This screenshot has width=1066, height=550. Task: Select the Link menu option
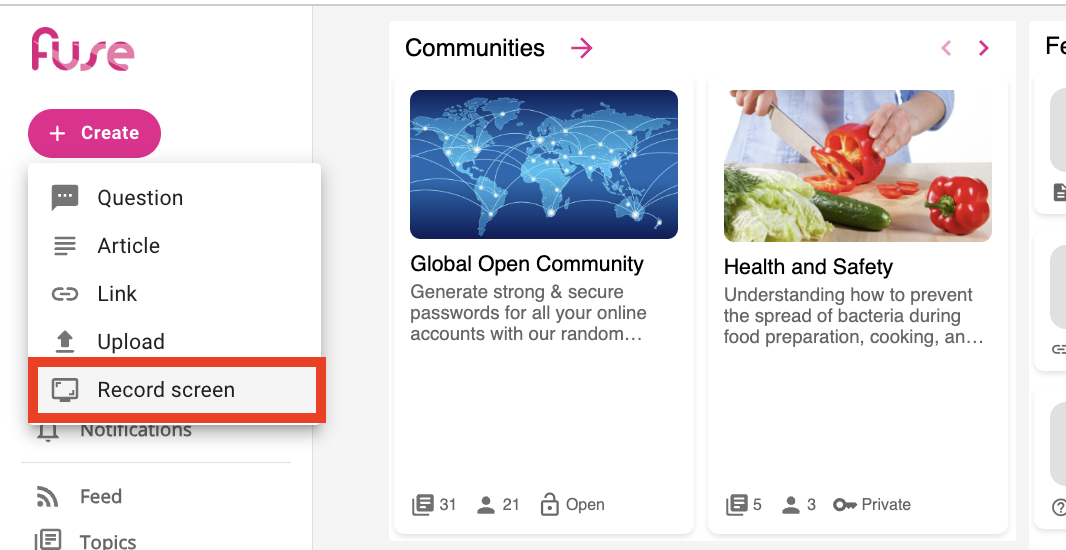pyautogui.click(x=117, y=294)
